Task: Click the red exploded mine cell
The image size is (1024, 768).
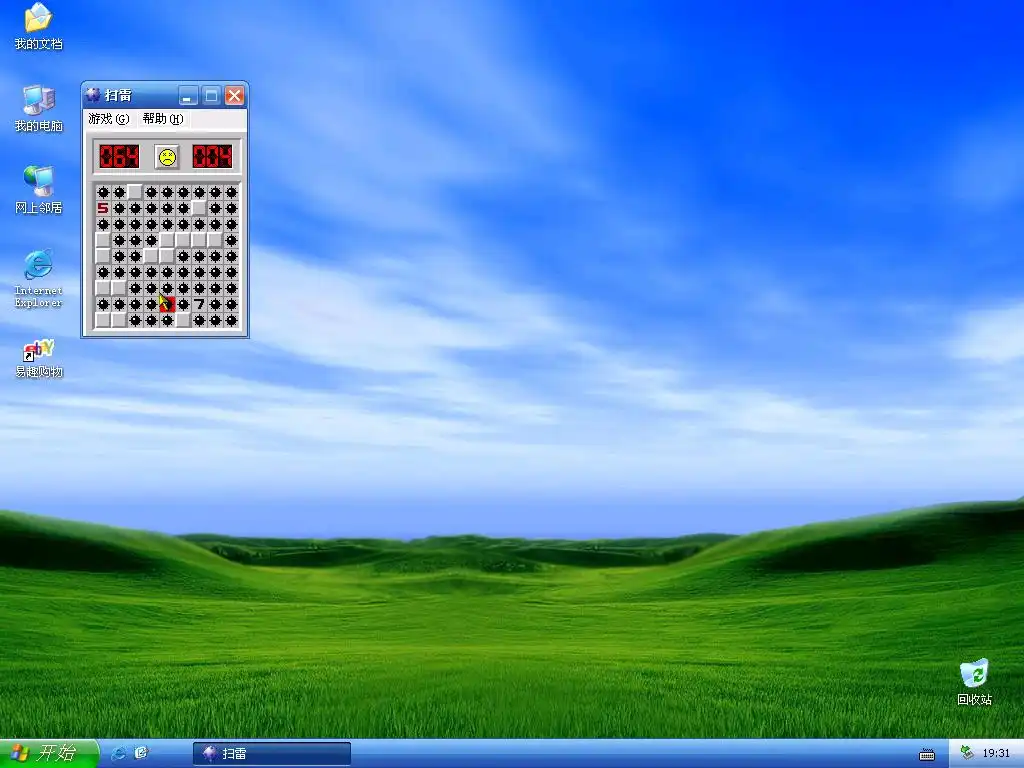Action: (167, 304)
